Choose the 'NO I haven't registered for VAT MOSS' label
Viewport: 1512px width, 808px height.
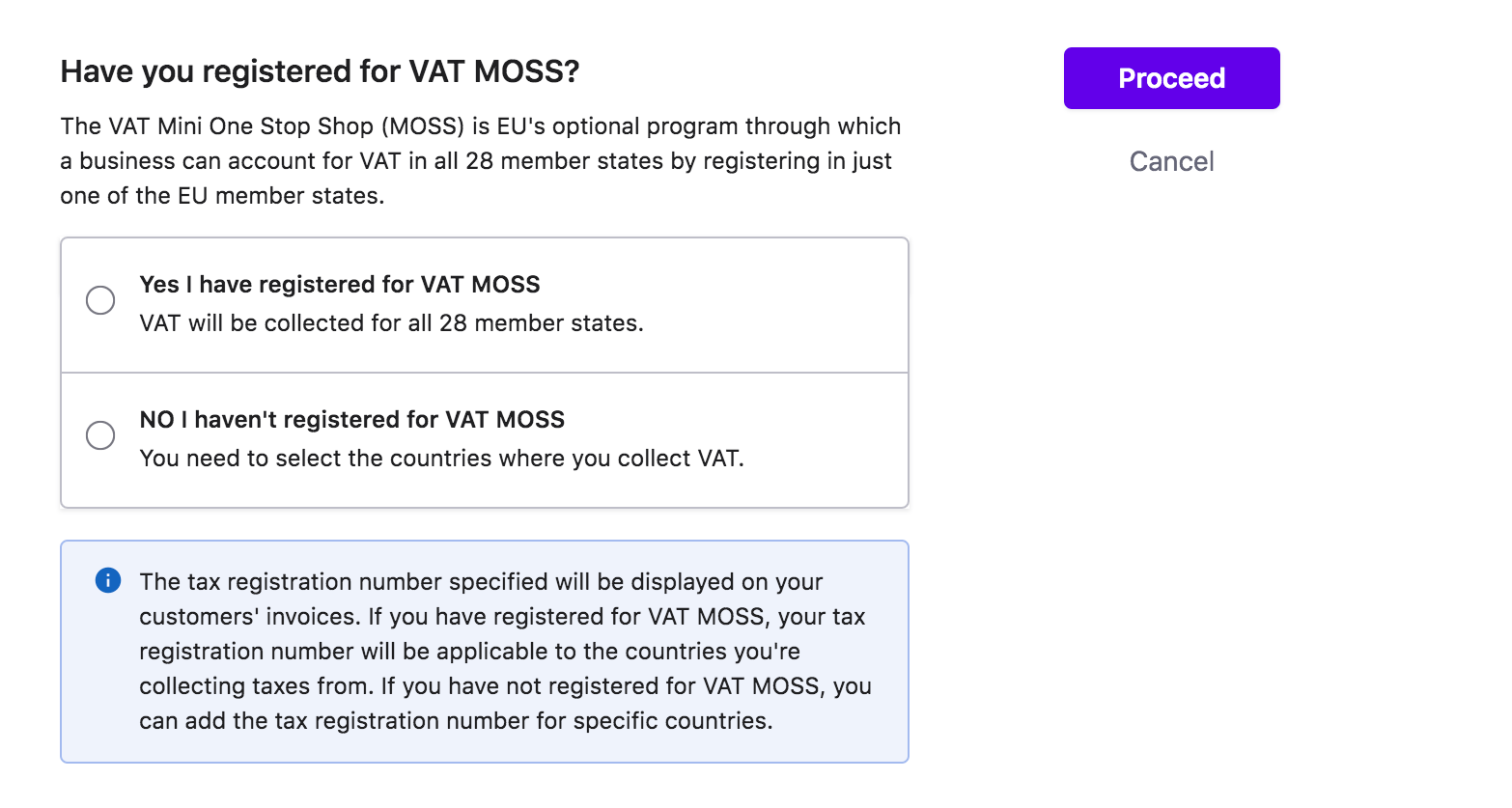(x=352, y=420)
